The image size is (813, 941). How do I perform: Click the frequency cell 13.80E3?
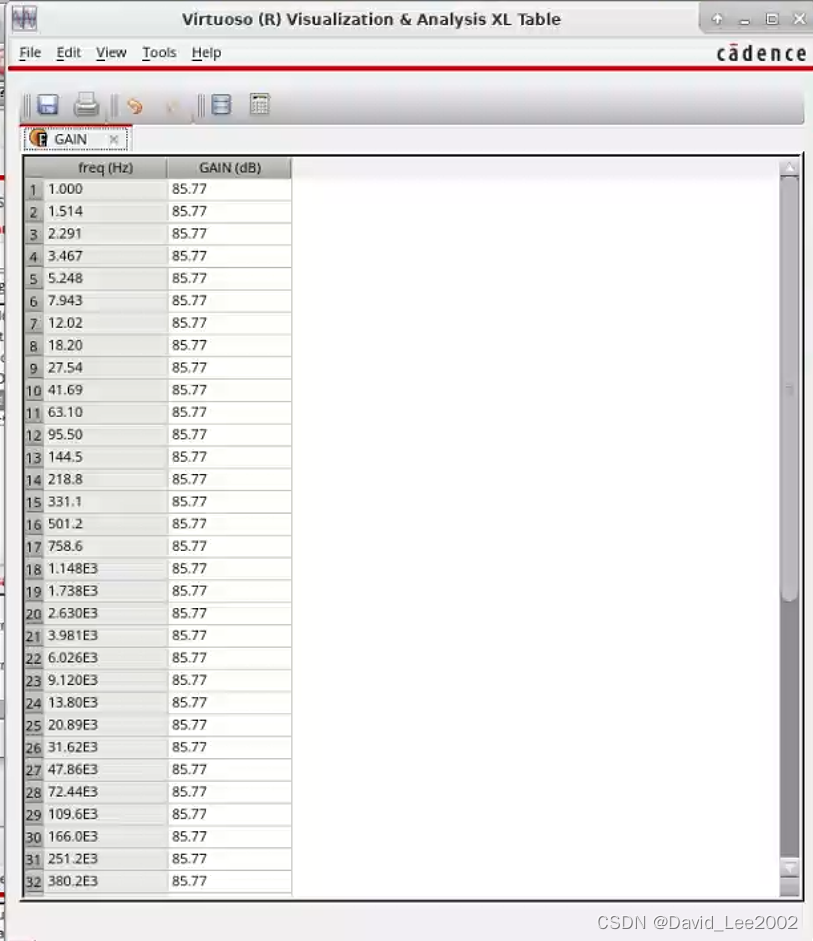click(x=106, y=702)
